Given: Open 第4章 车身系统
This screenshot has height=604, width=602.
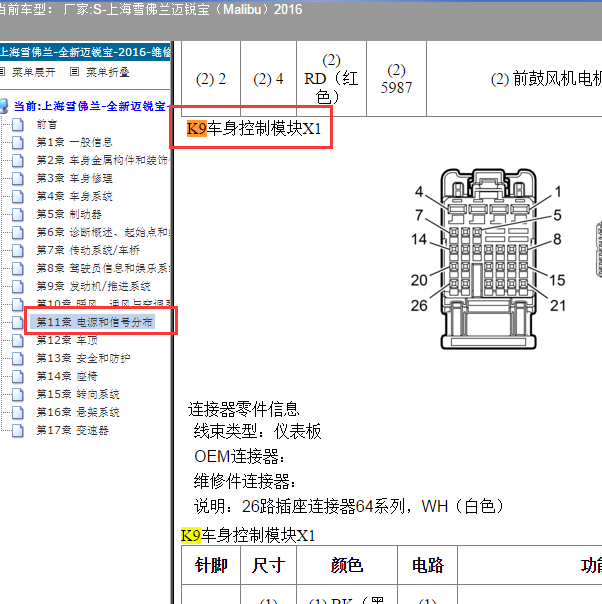Looking at the screenshot, I should tap(74, 196).
